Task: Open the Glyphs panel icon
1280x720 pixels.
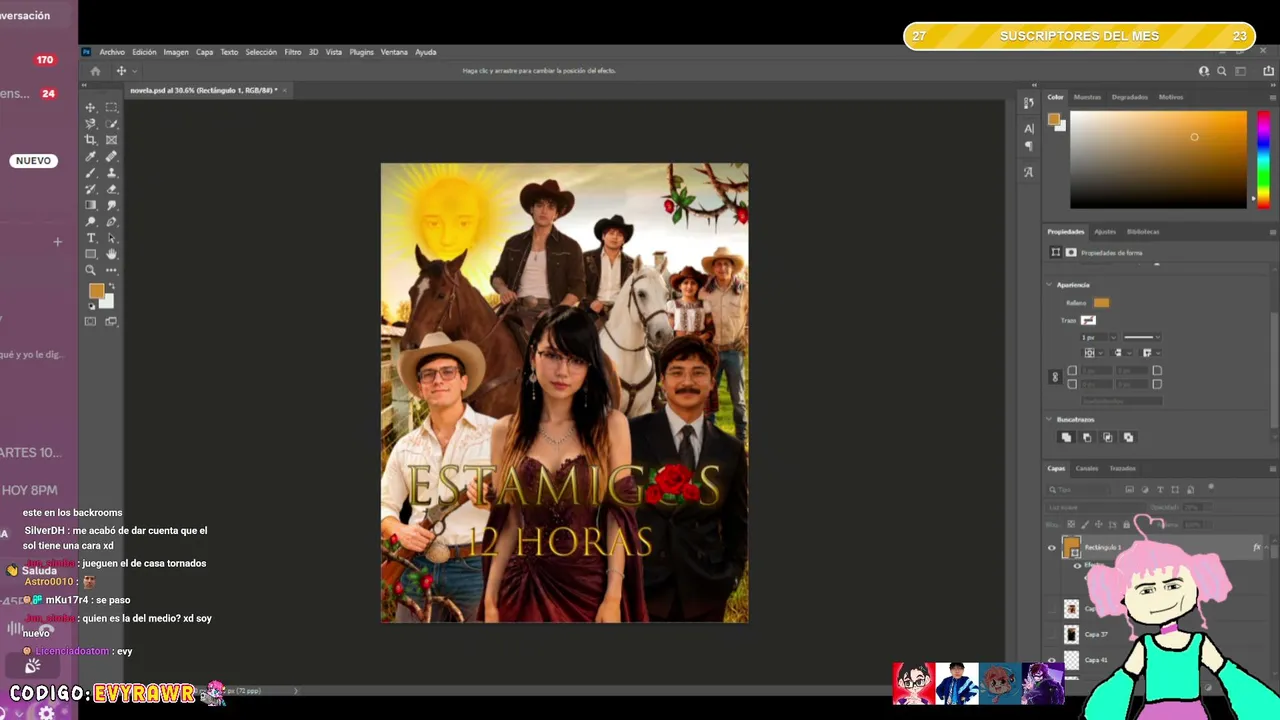Action: [1029, 172]
